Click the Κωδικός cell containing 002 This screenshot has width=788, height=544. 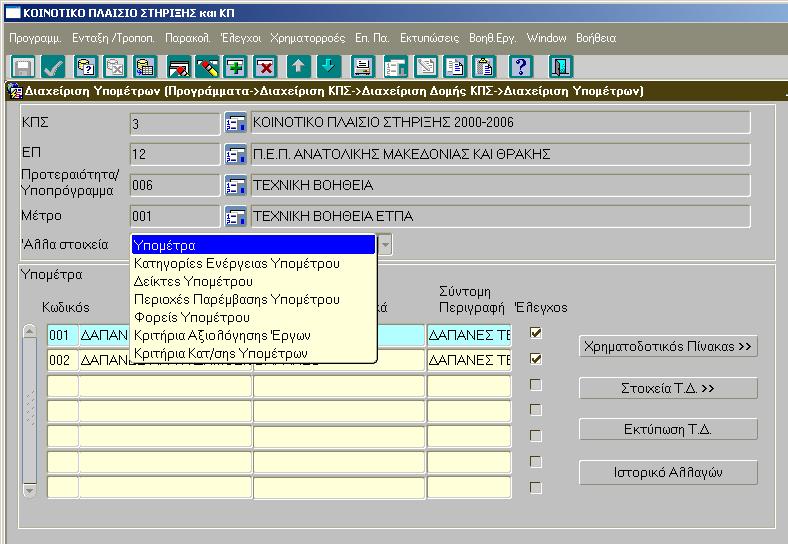click(63, 360)
